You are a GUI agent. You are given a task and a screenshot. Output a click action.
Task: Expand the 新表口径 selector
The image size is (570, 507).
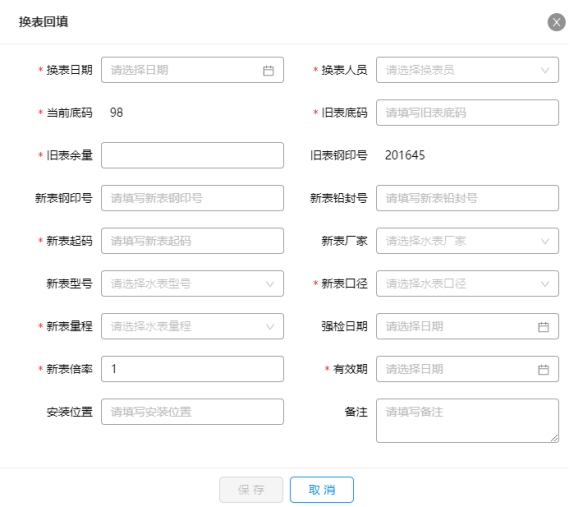467,283
